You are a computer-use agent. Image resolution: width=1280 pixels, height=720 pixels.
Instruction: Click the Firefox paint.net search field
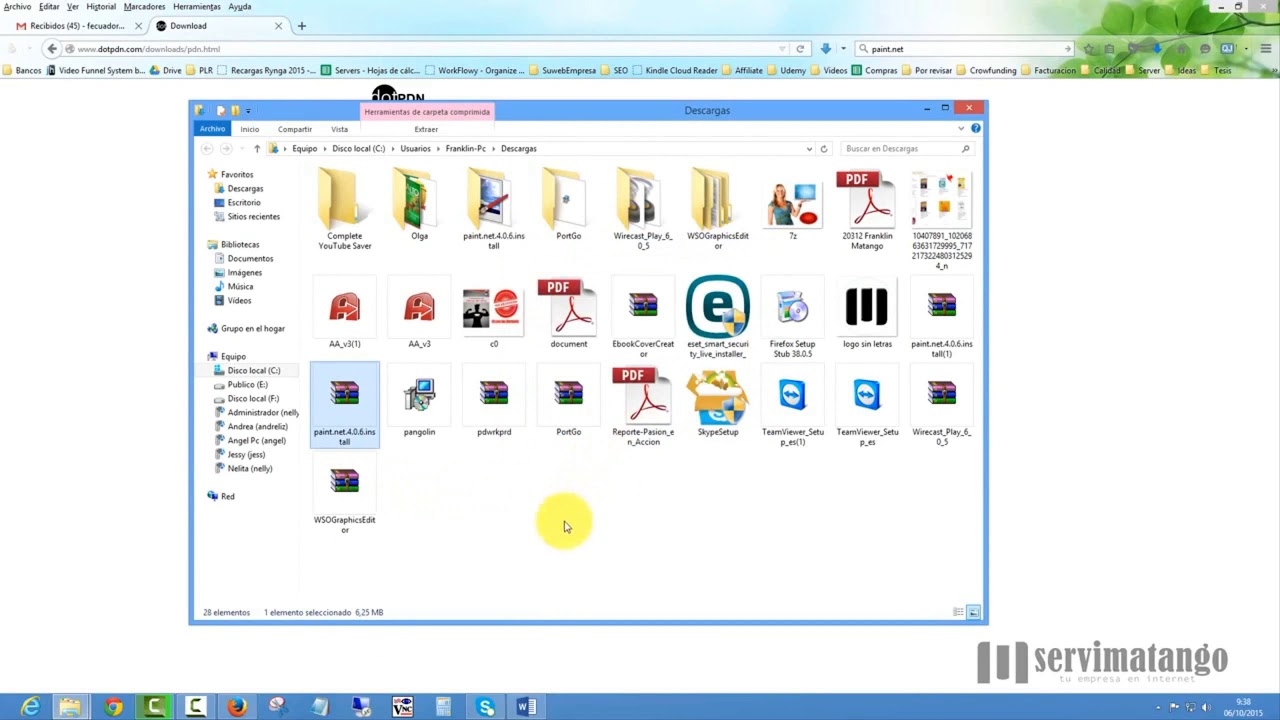pyautogui.click(x=965, y=48)
